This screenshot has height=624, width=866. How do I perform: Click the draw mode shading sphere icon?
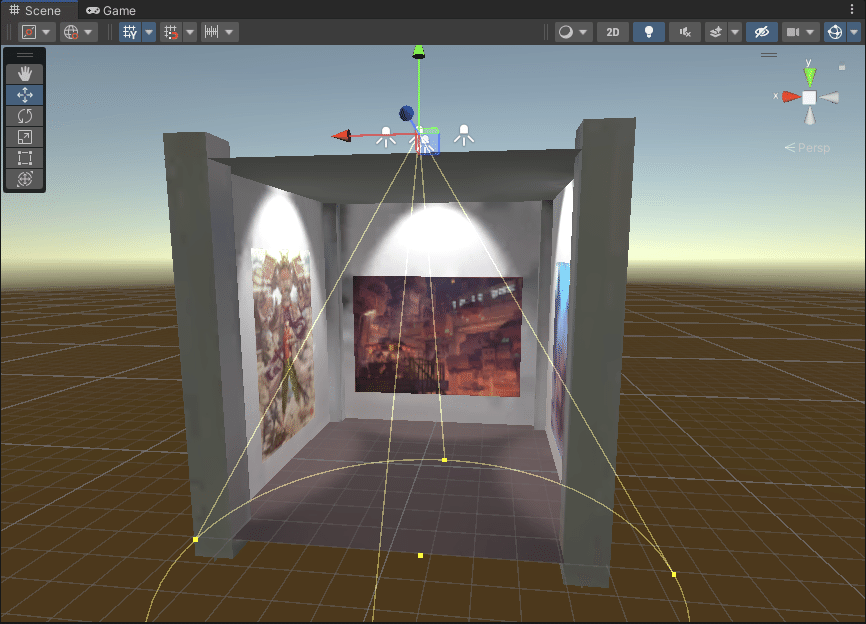click(x=566, y=32)
